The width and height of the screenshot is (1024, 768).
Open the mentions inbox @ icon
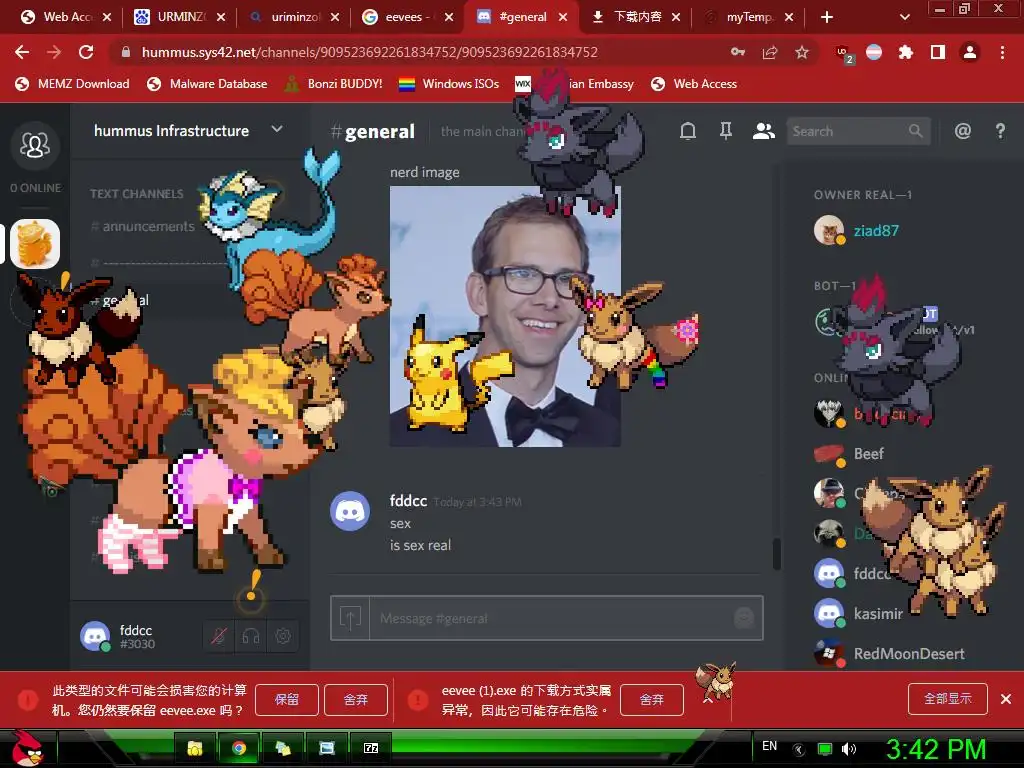pos(963,131)
